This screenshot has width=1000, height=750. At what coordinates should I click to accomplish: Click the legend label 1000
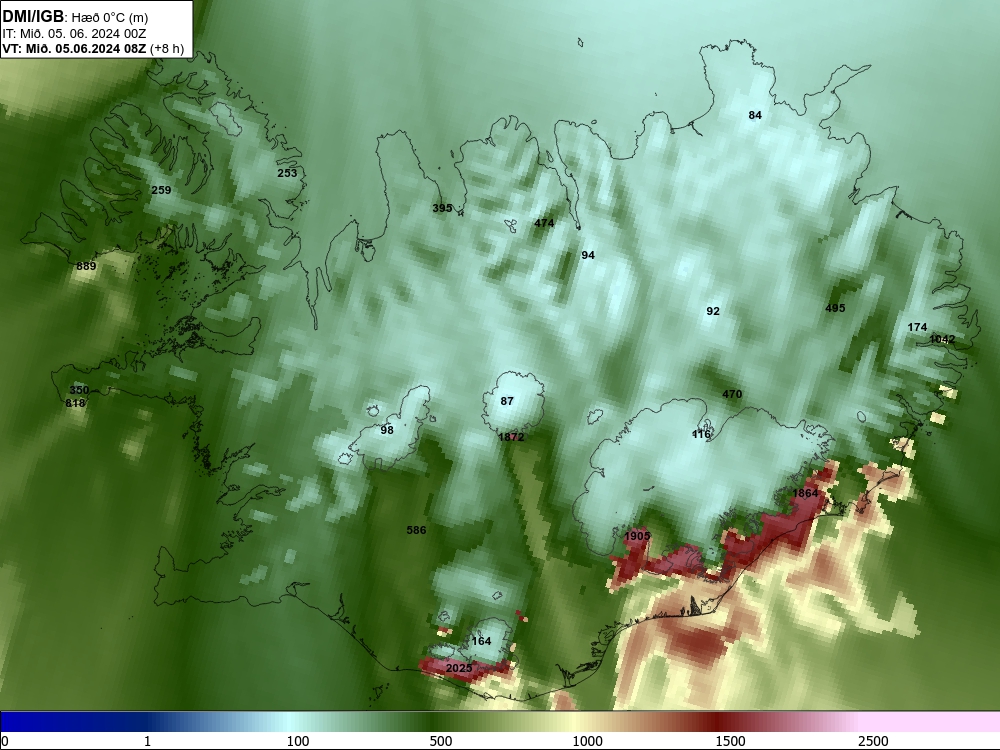(587, 741)
